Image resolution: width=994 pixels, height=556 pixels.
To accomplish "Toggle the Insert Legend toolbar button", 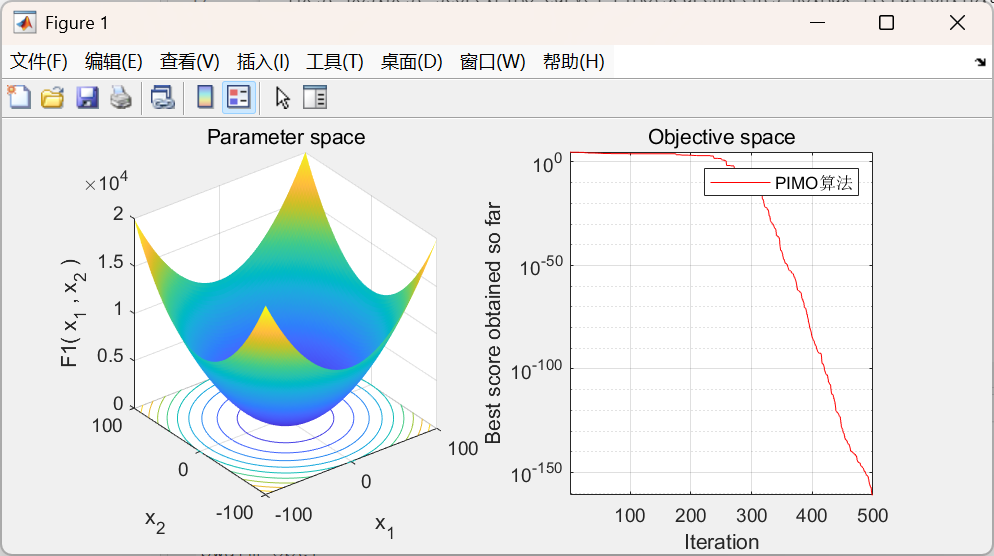I will point(239,98).
